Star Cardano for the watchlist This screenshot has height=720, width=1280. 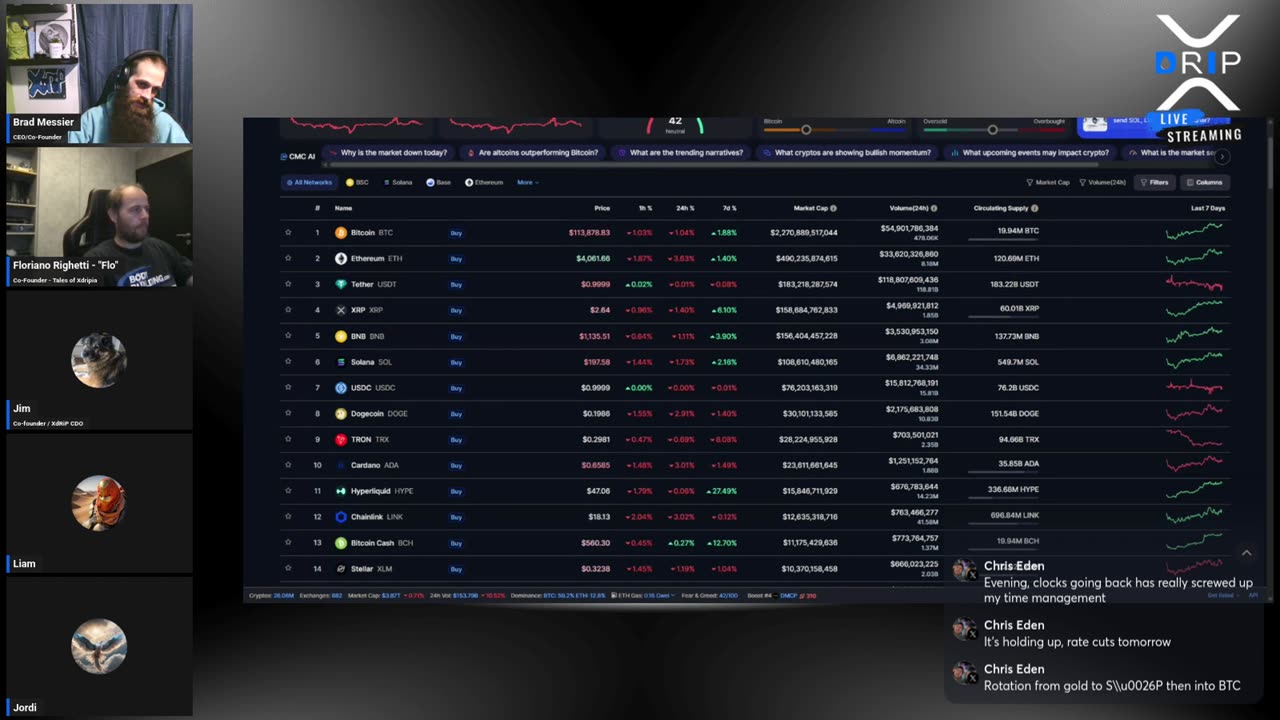pos(288,465)
